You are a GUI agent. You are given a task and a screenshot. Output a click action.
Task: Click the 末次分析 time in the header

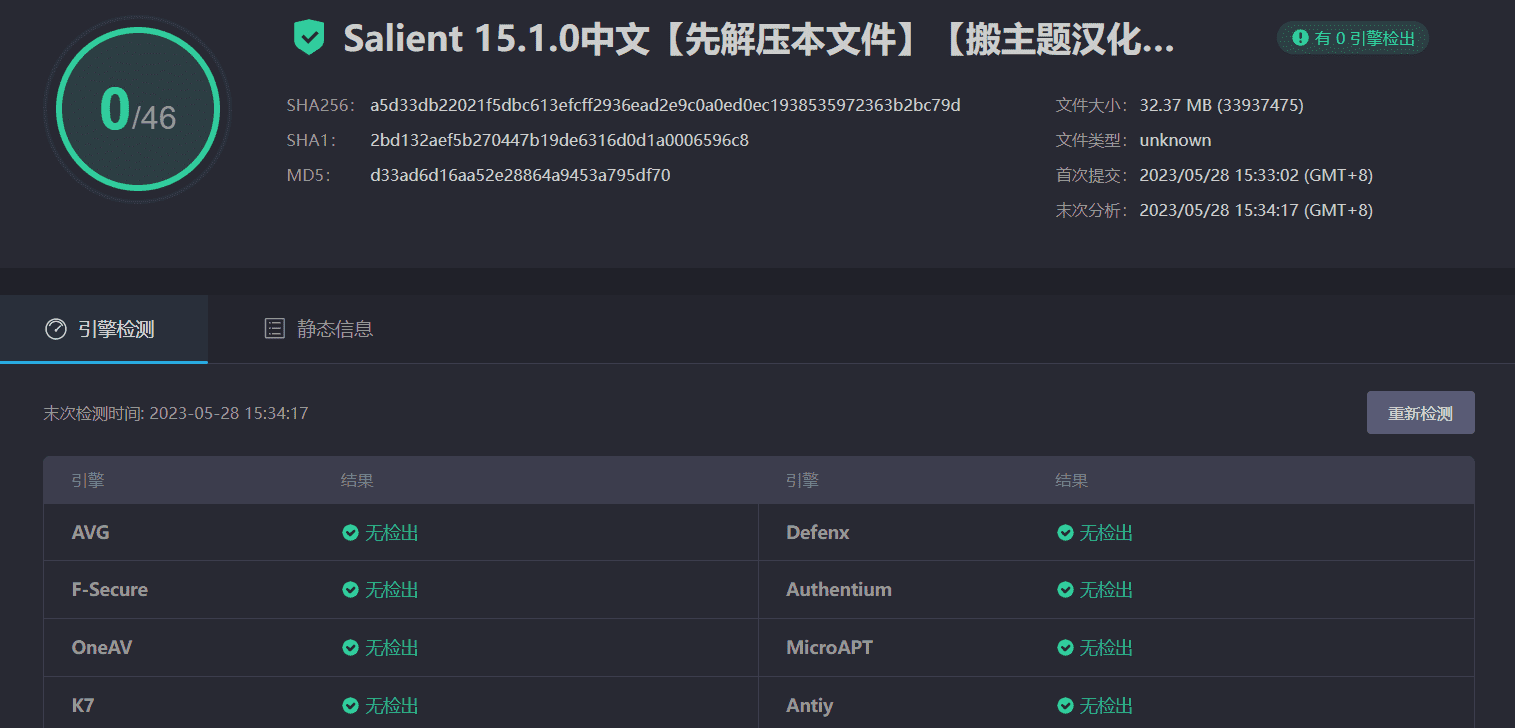click(1256, 210)
